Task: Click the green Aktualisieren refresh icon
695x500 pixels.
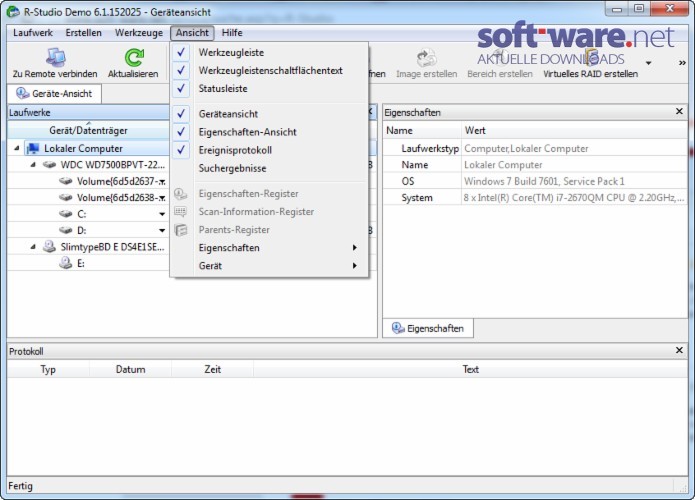Action: 133,58
